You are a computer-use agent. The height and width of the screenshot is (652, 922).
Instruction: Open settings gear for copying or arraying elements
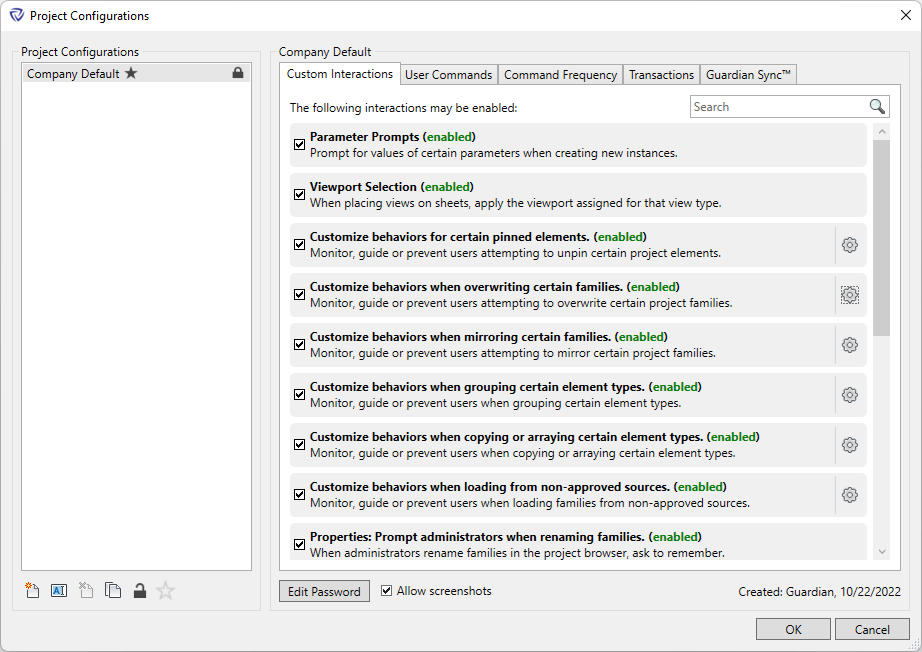850,445
